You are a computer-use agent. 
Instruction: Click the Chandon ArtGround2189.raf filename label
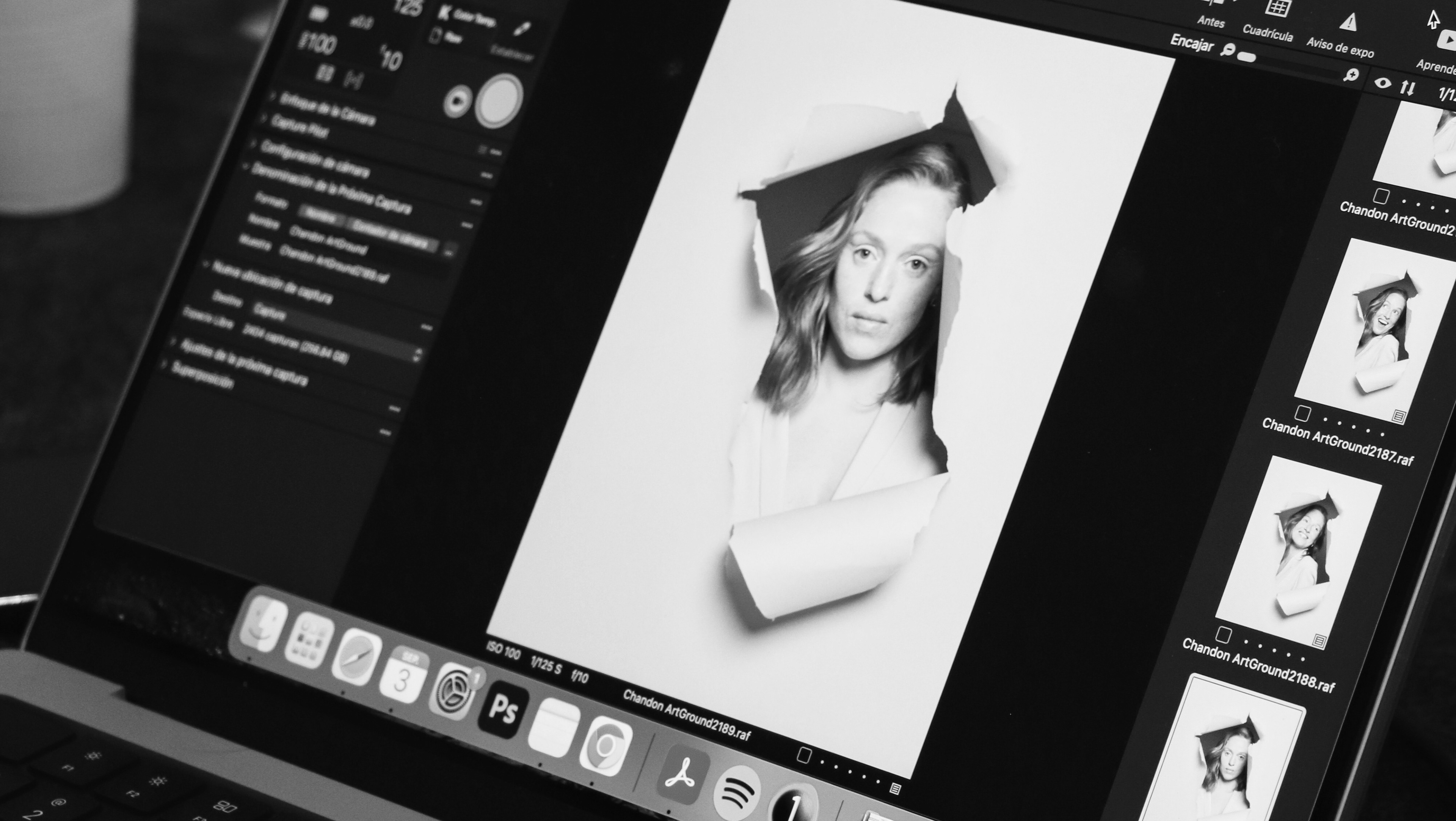click(687, 715)
